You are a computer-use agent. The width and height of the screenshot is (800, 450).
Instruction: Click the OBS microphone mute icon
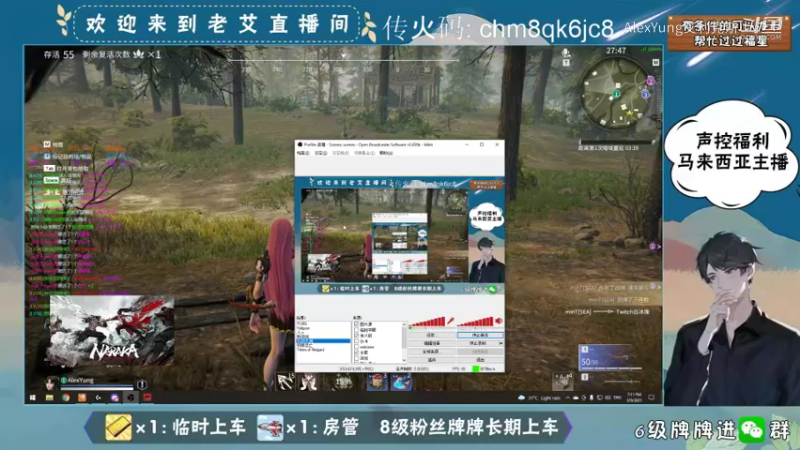pyautogui.click(x=451, y=321)
